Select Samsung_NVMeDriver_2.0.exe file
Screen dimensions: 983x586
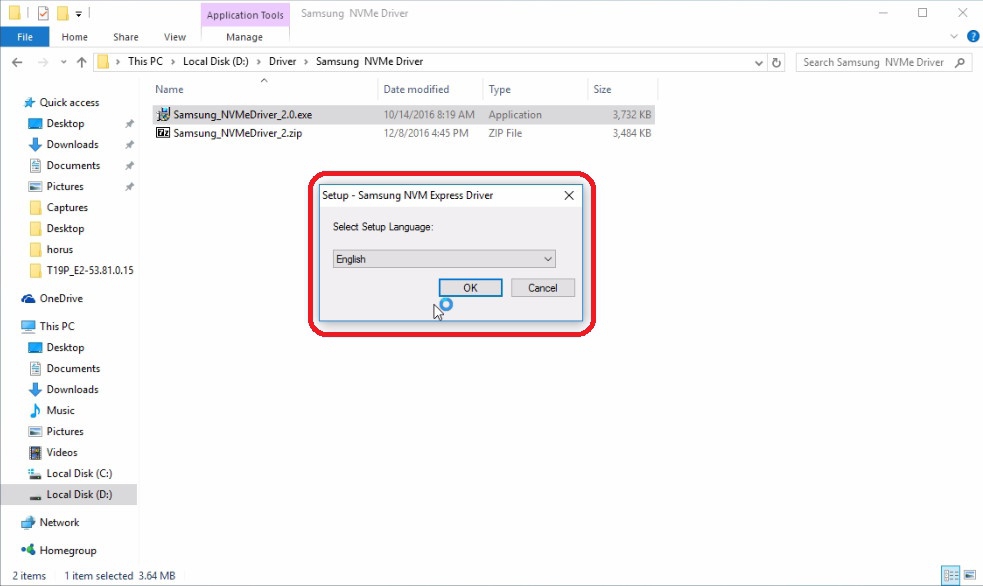403,115
